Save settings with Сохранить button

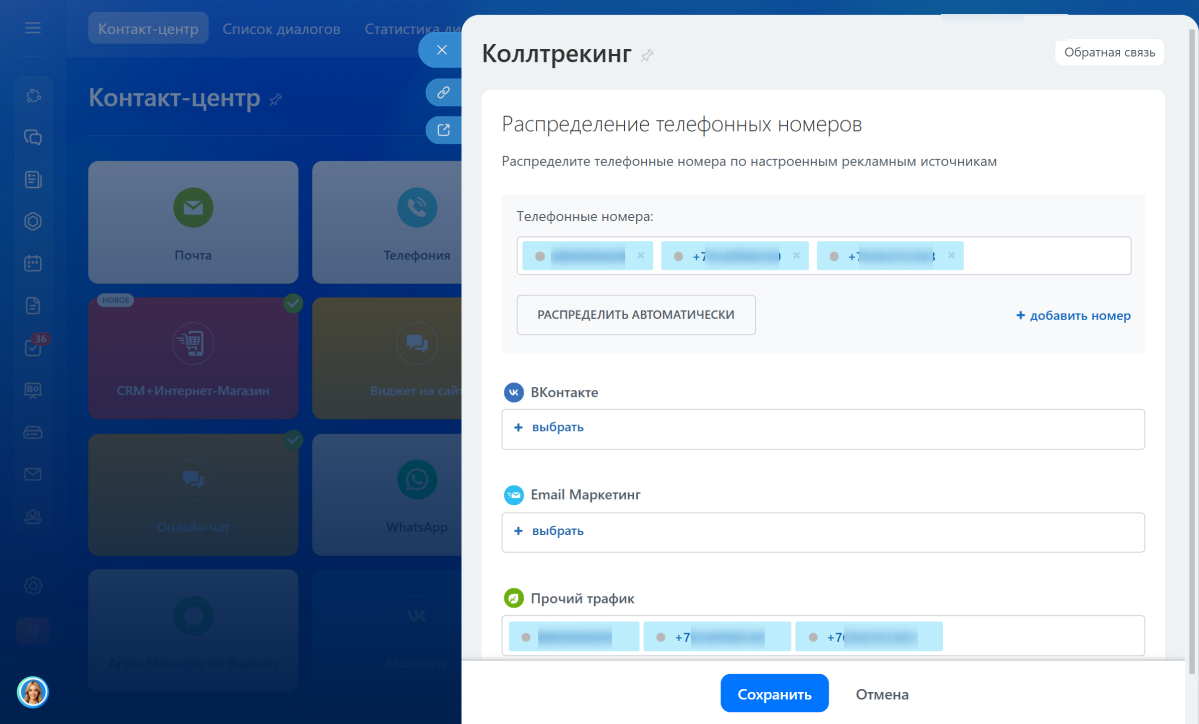pos(774,694)
